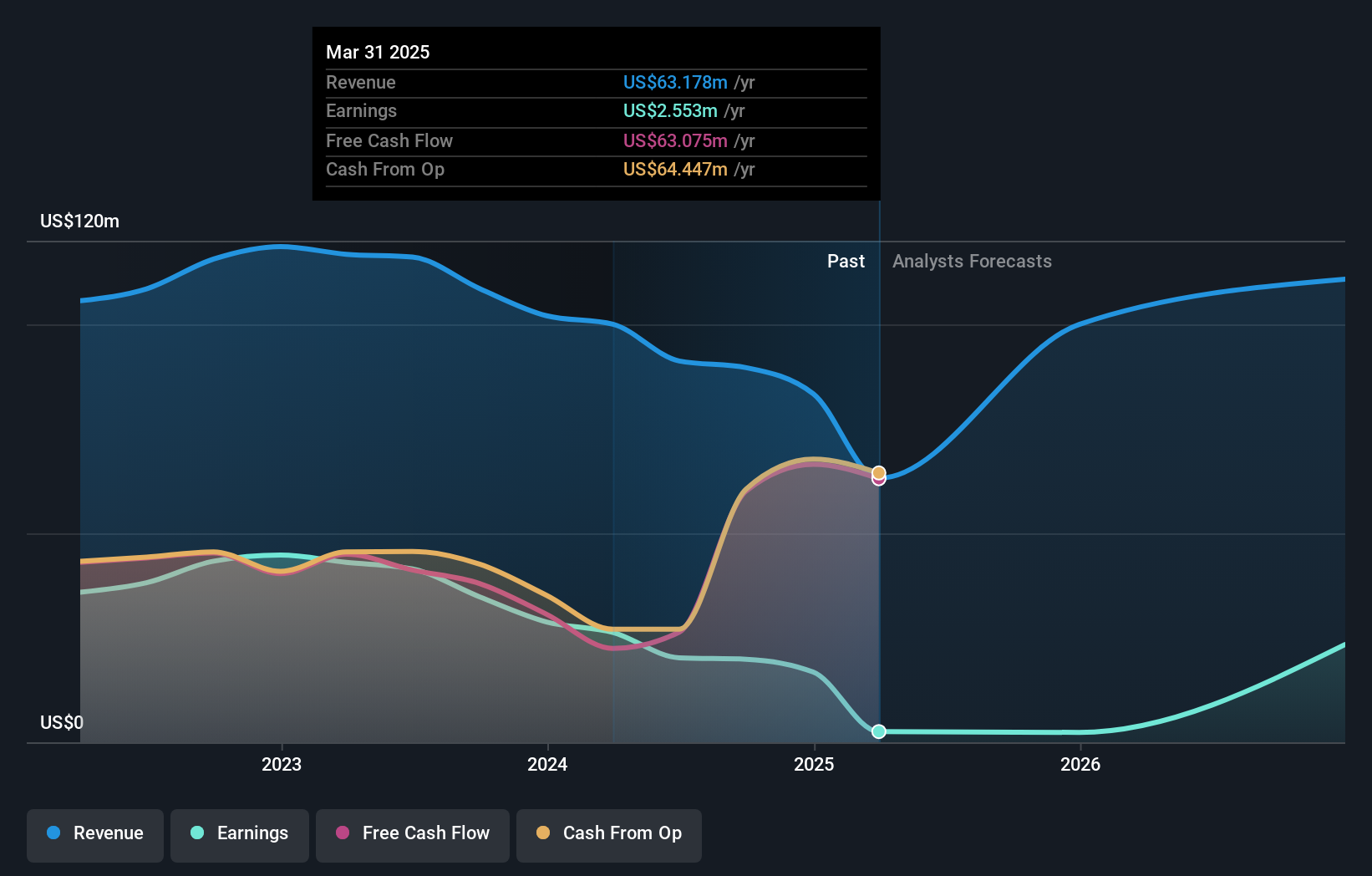Select the orange Cash From Op data point marker
The width and height of the screenshot is (1372, 876).
tap(879, 473)
